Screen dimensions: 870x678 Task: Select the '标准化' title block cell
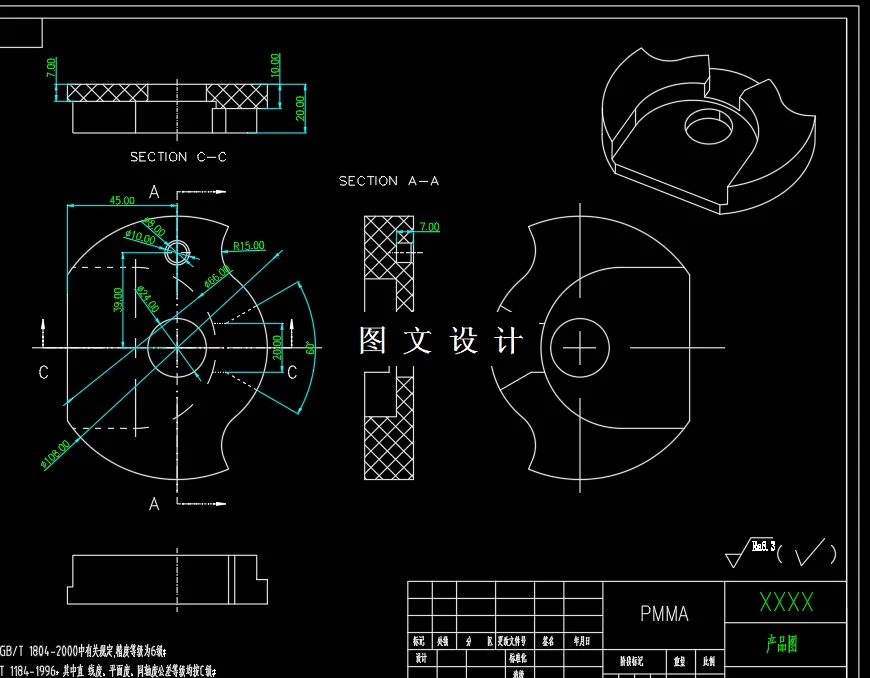(x=518, y=658)
